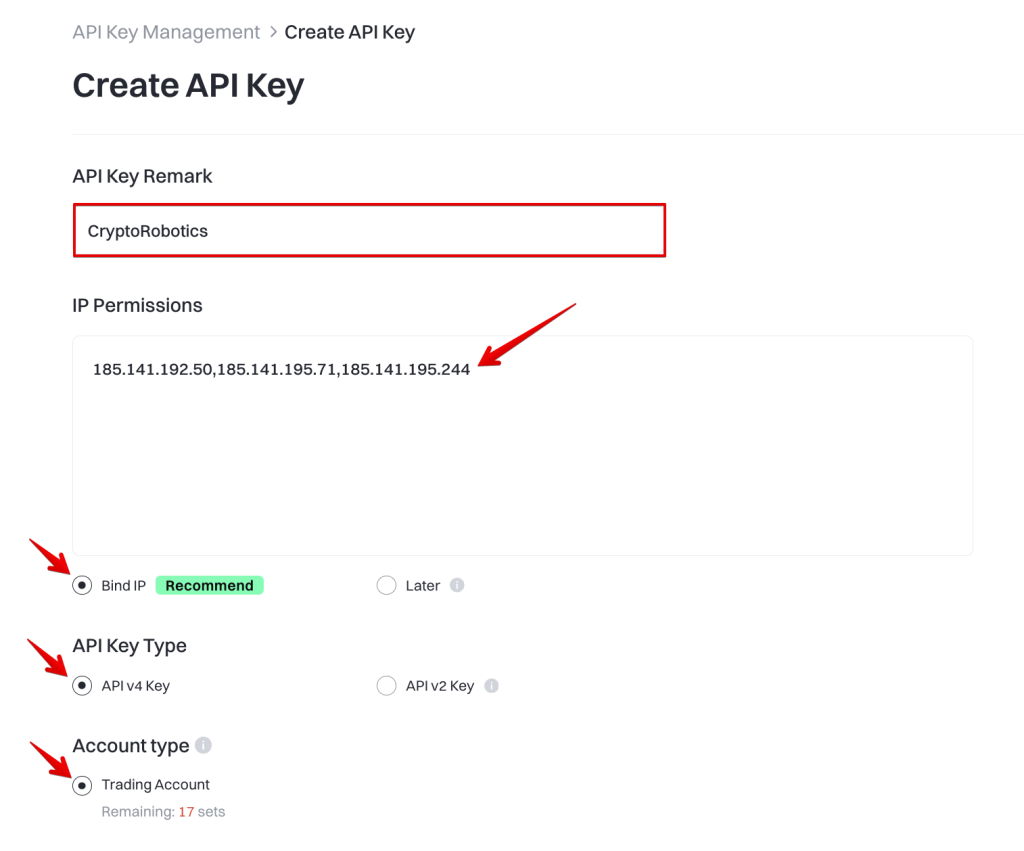Choose the API v2 Key radio button
Viewport: 1024px width, 851px height.
pyautogui.click(x=386, y=686)
